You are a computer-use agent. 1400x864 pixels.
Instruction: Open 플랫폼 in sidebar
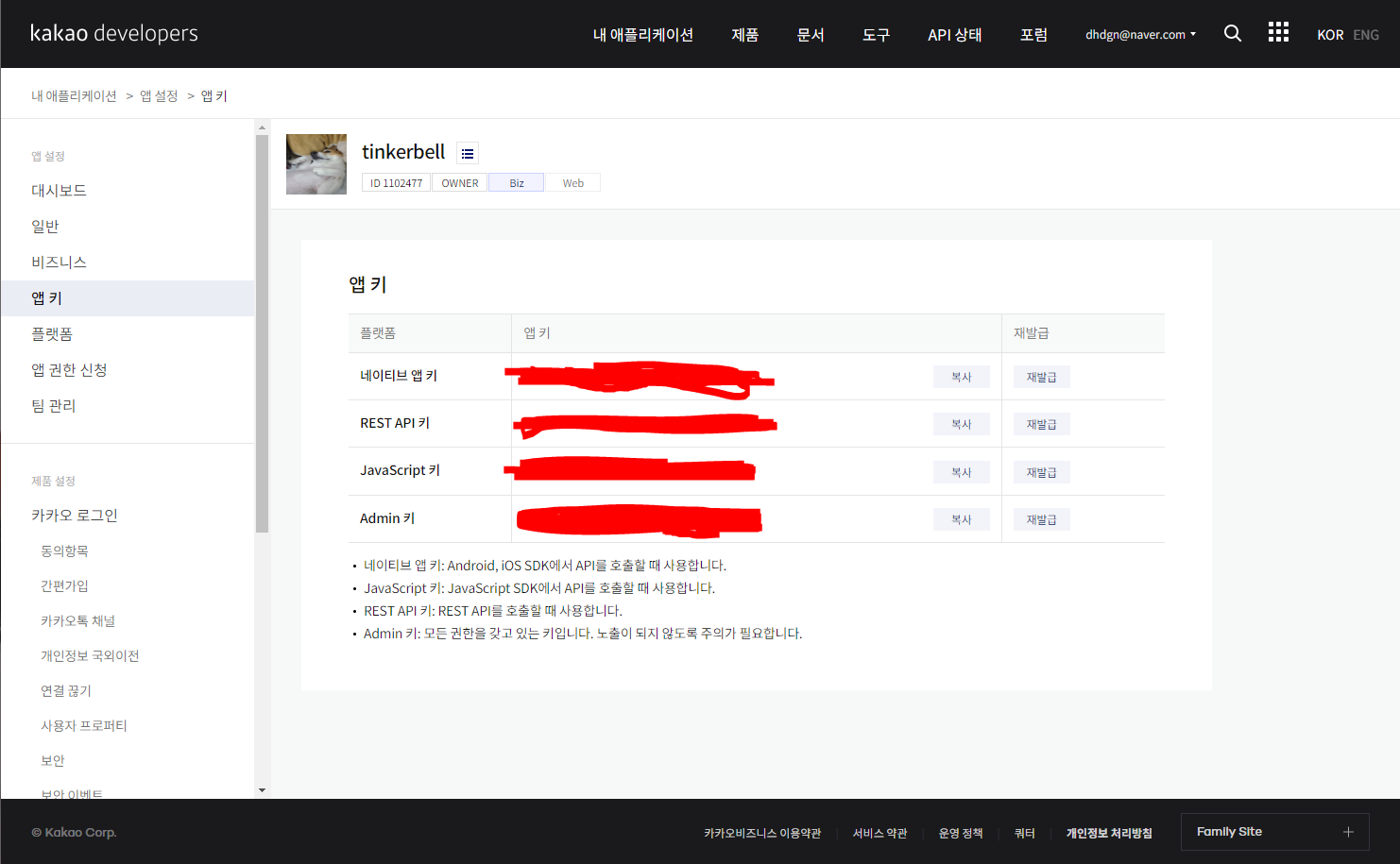pos(52,334)
